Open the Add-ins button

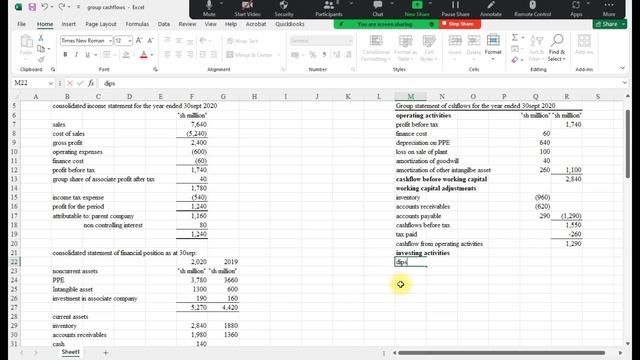click(584, 44)
